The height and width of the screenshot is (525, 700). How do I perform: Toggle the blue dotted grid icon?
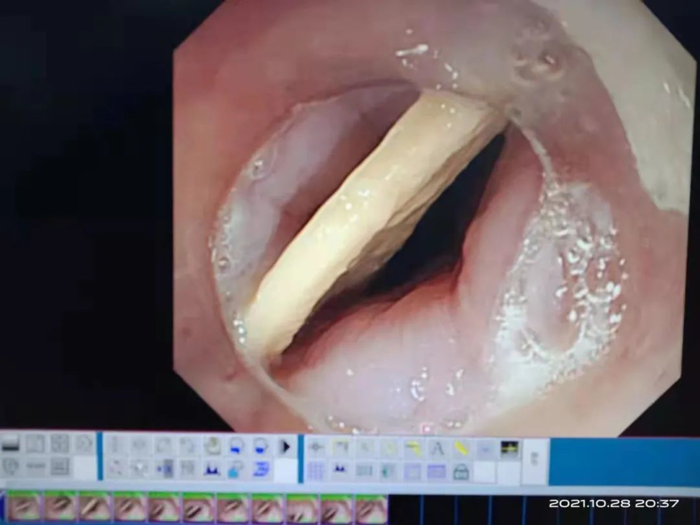(x=316, y=470)
